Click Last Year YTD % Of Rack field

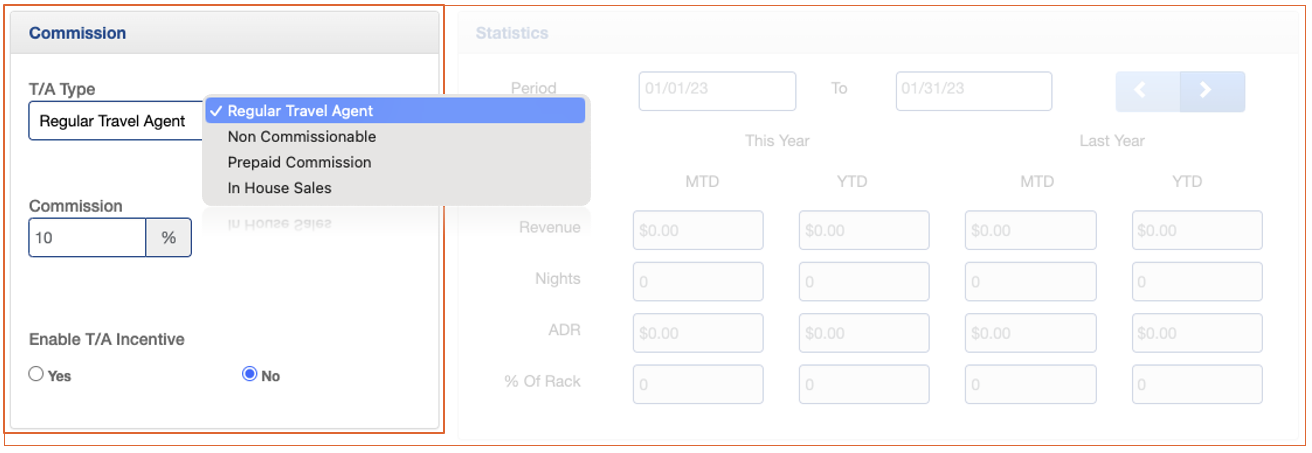coord(1196,384)
